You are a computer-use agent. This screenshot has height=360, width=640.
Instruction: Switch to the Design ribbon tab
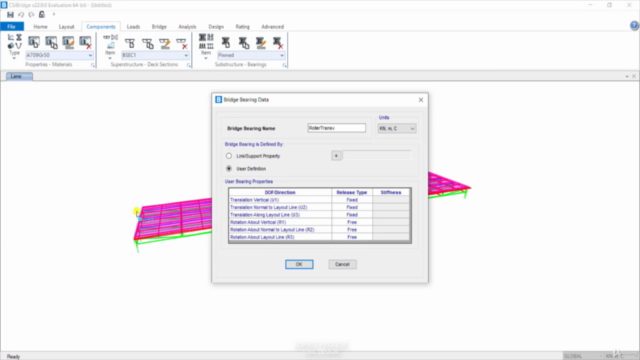click(216, 27)
